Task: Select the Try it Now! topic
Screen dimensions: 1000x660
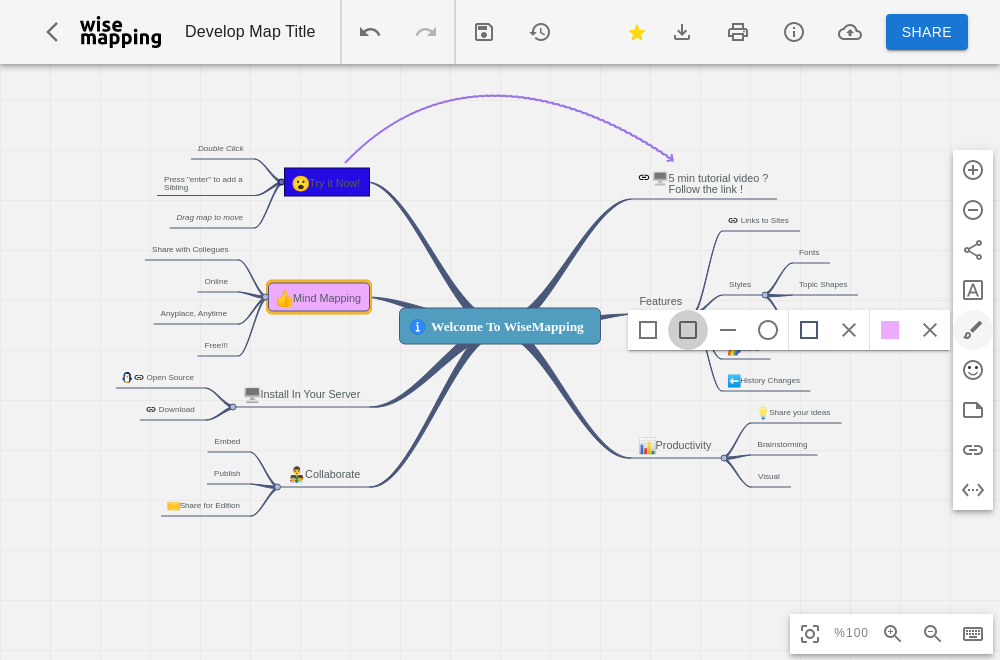Action: pos(327,182)
